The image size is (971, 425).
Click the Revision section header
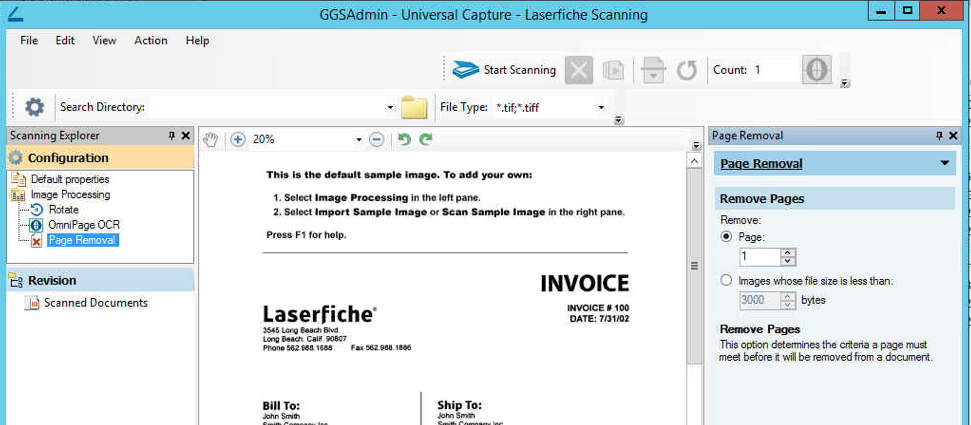(100, 281)
